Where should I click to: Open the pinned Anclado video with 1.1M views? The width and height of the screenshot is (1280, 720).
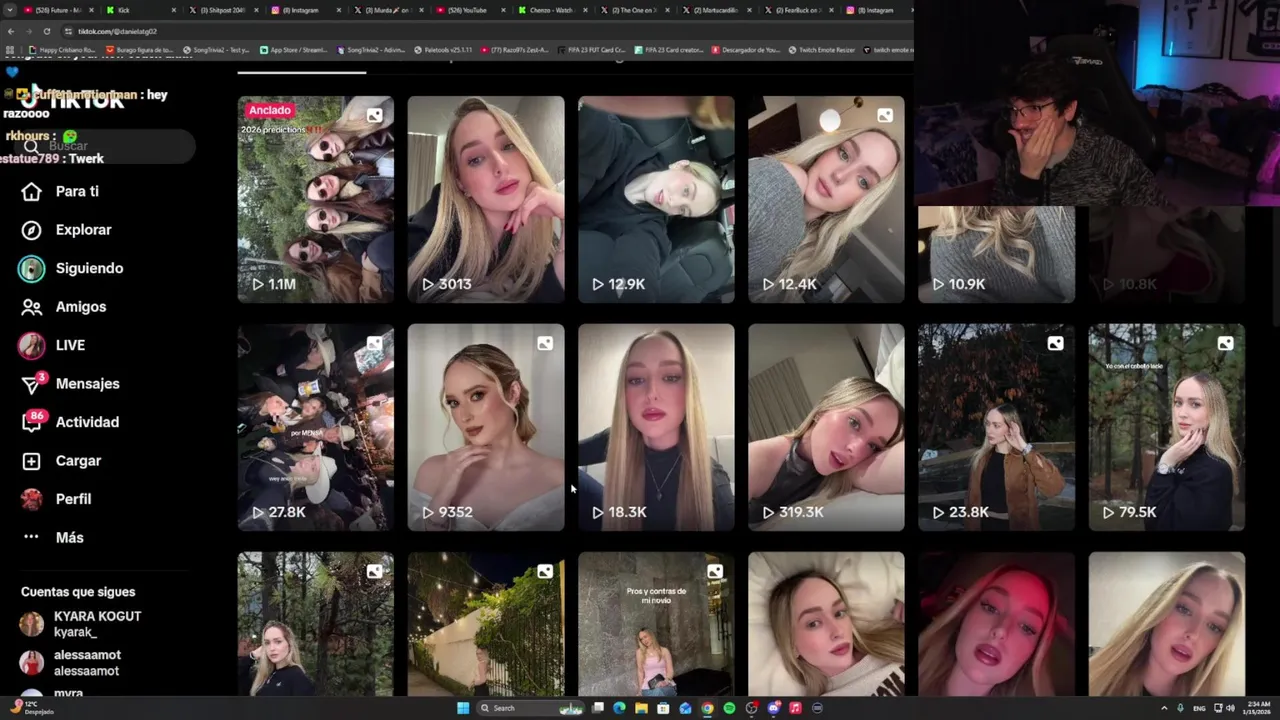coord(315,199)
